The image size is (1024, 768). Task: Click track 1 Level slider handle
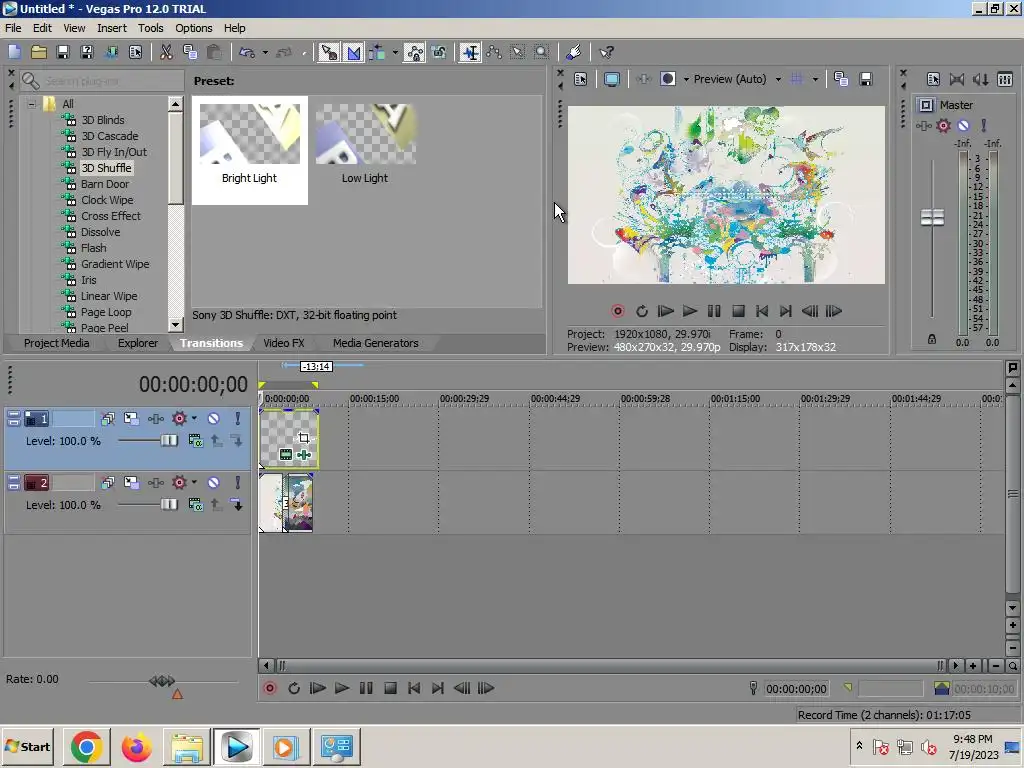[x=169, y=441]
